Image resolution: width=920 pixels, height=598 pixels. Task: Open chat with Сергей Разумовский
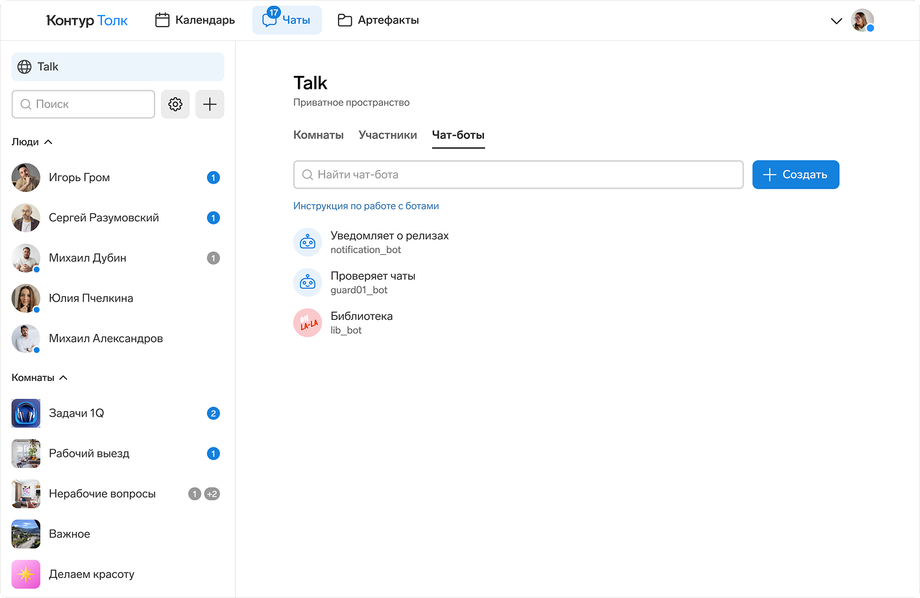point(118,218)
